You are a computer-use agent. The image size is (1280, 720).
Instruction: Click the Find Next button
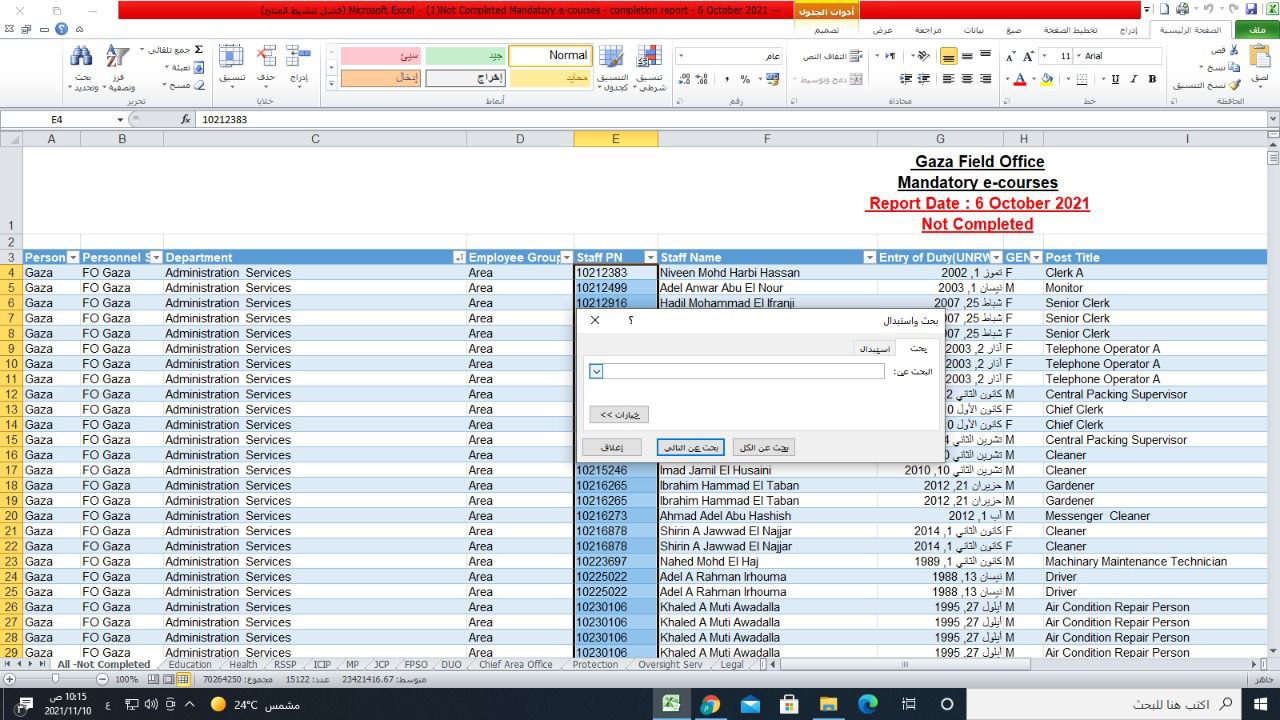coord(690,448)
